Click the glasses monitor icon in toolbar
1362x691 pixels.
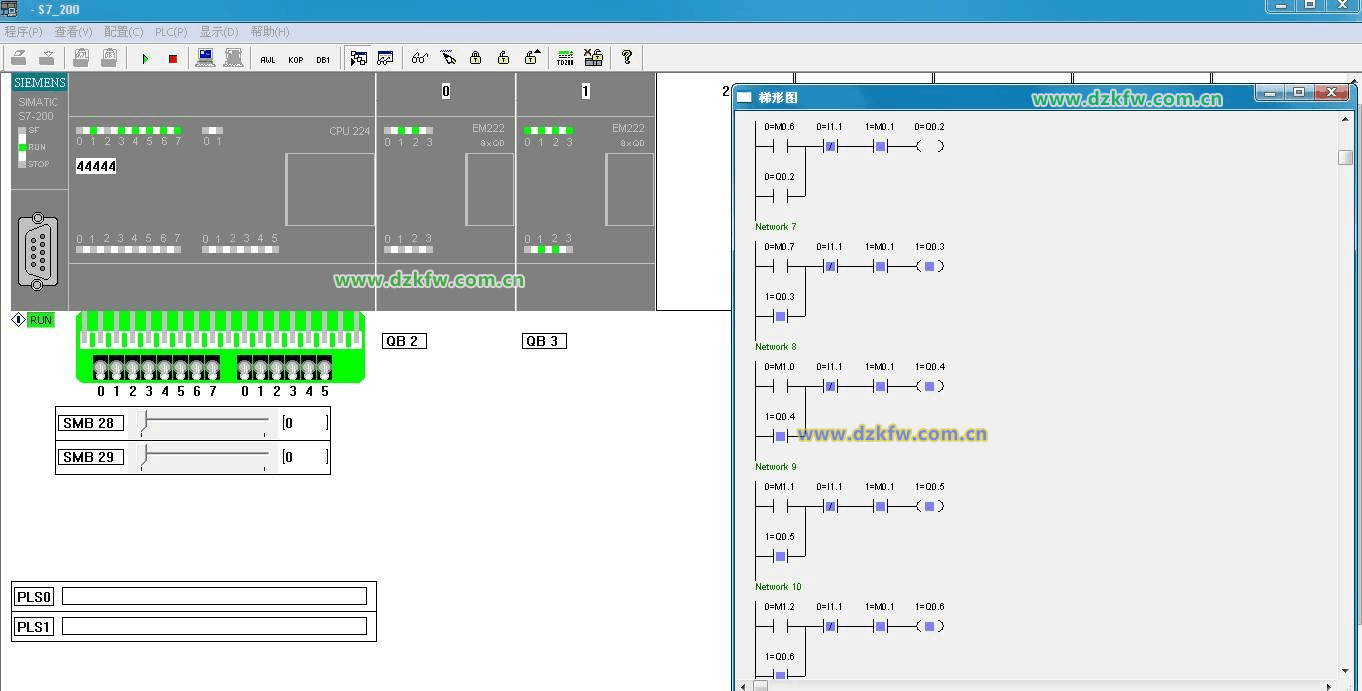419,58
